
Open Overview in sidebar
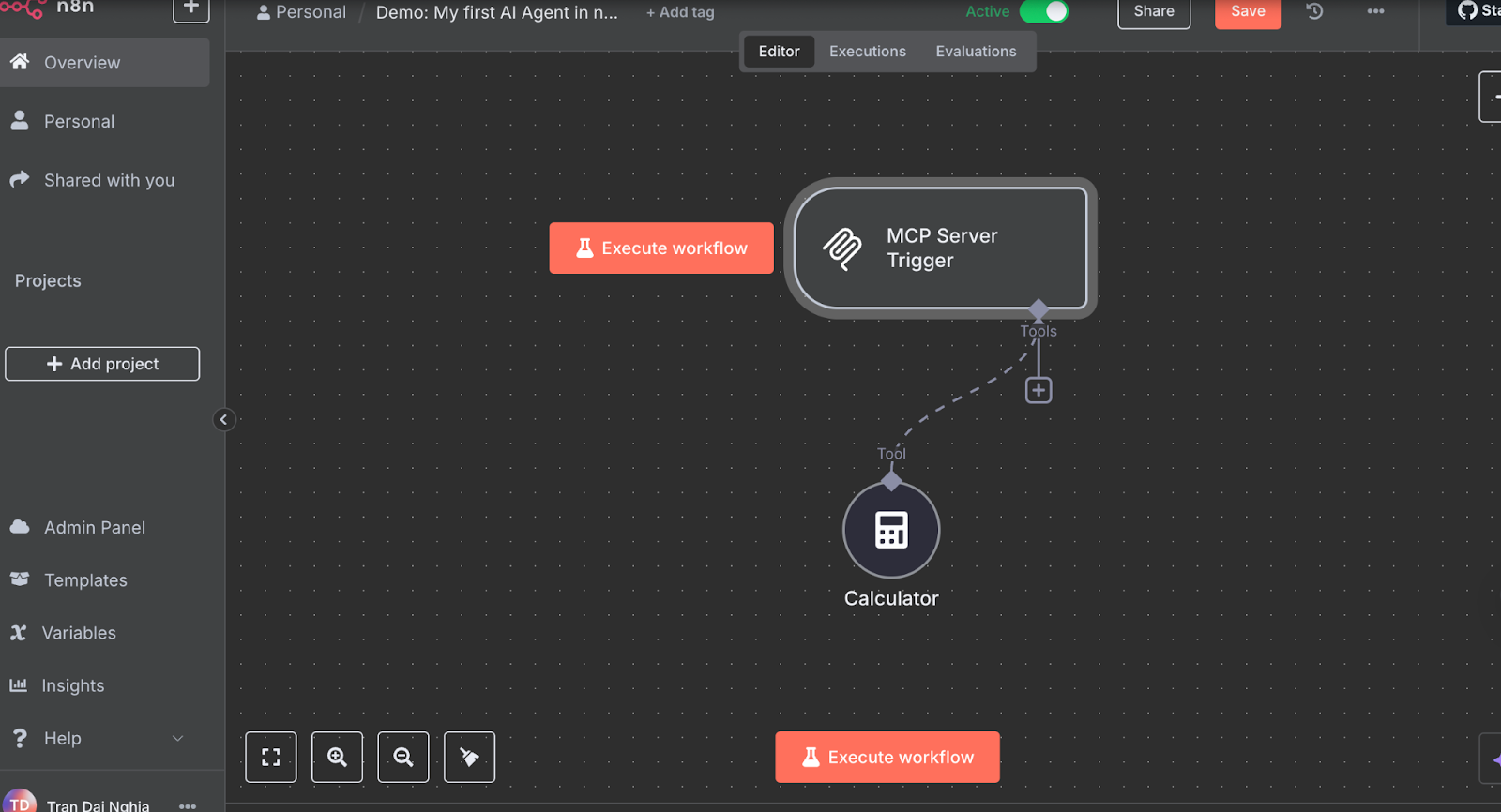click(104, 63)
